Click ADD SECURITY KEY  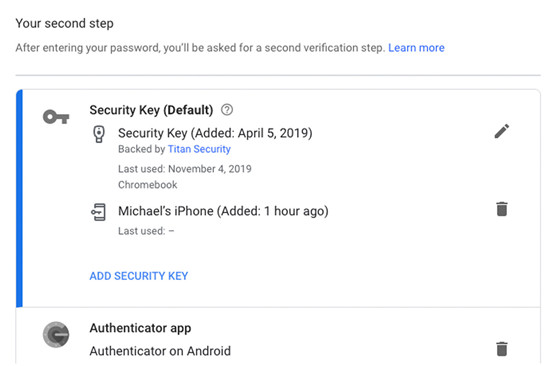click(x=139, y=276)
